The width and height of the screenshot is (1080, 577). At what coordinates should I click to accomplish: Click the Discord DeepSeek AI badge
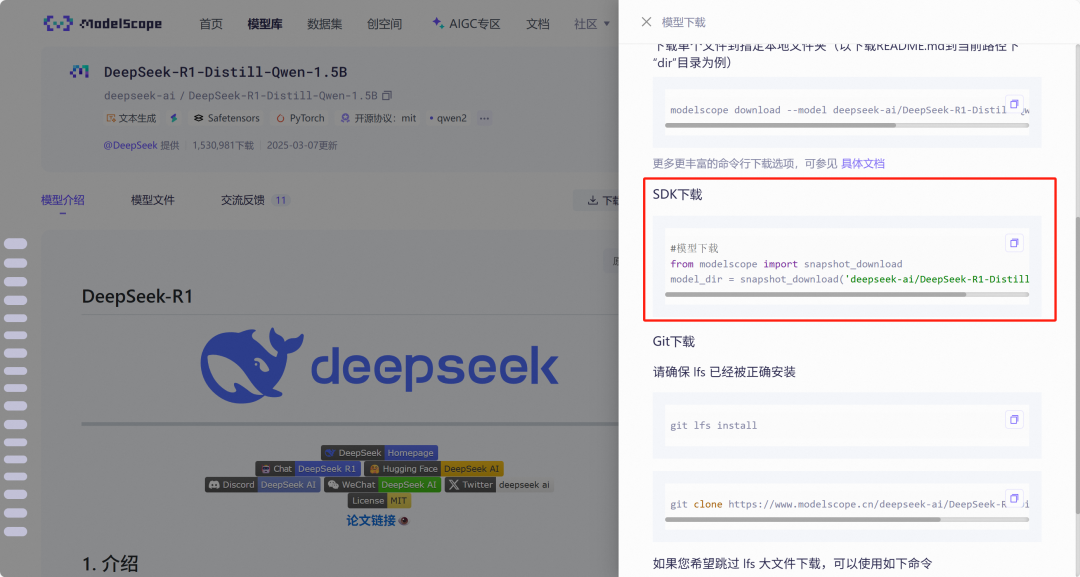[262, 485]
